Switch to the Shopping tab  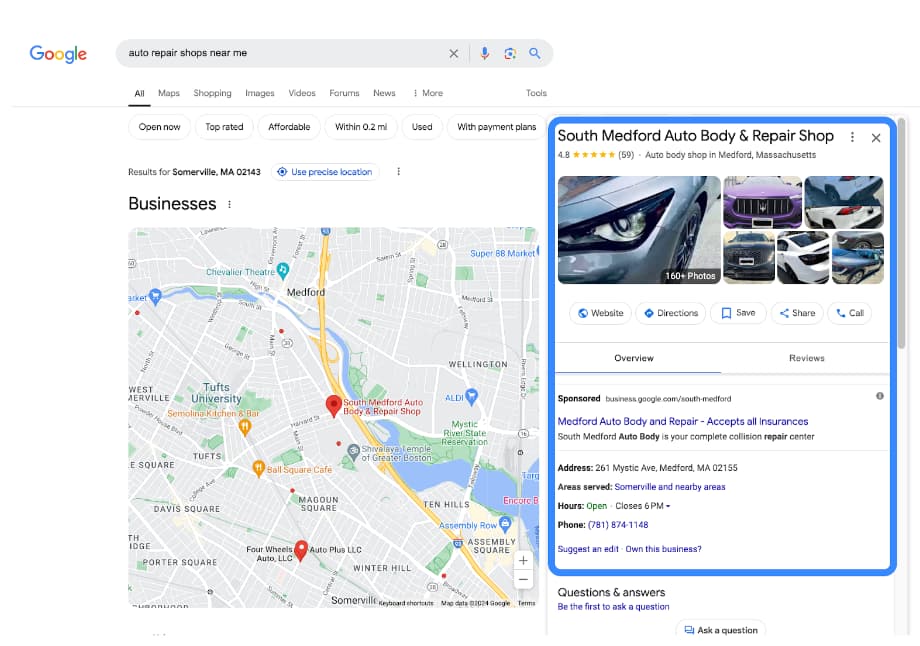pos(212,93)
